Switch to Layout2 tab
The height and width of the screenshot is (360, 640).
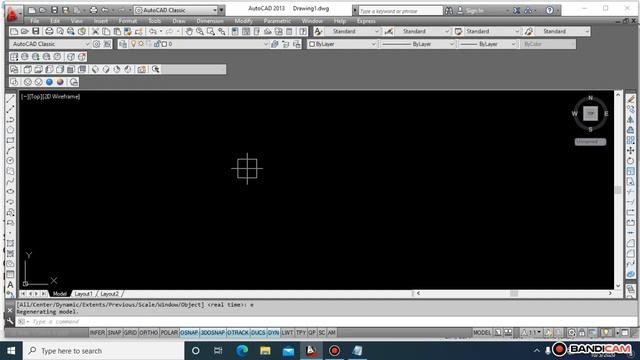pyautogui.click(x=109, y=294)
